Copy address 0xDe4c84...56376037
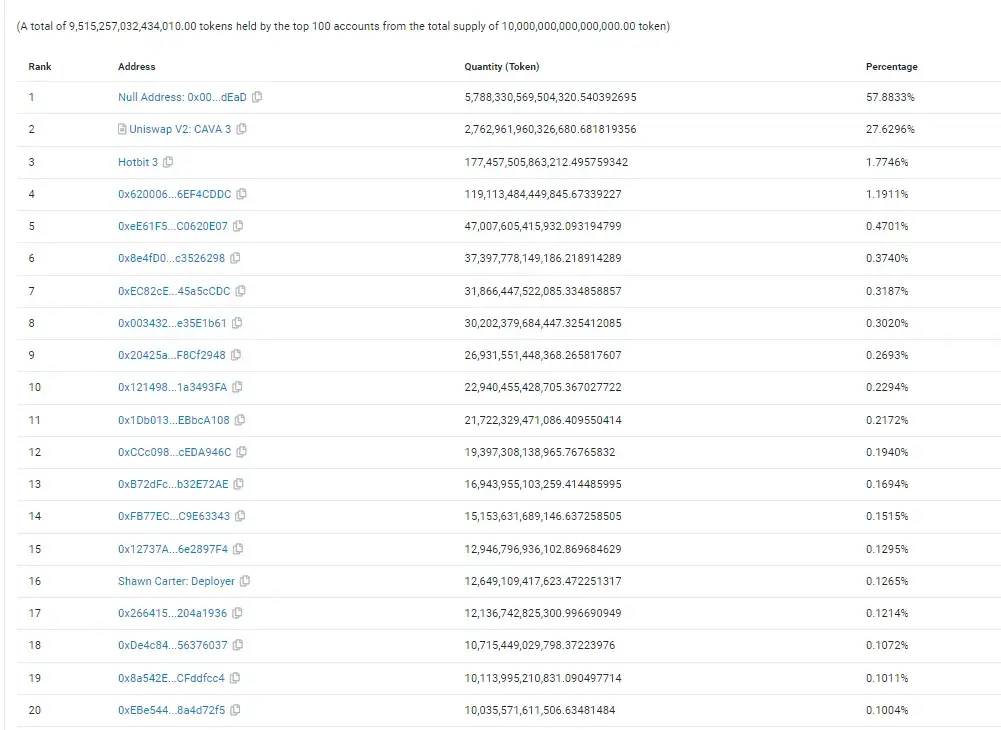 coord(238,645)
